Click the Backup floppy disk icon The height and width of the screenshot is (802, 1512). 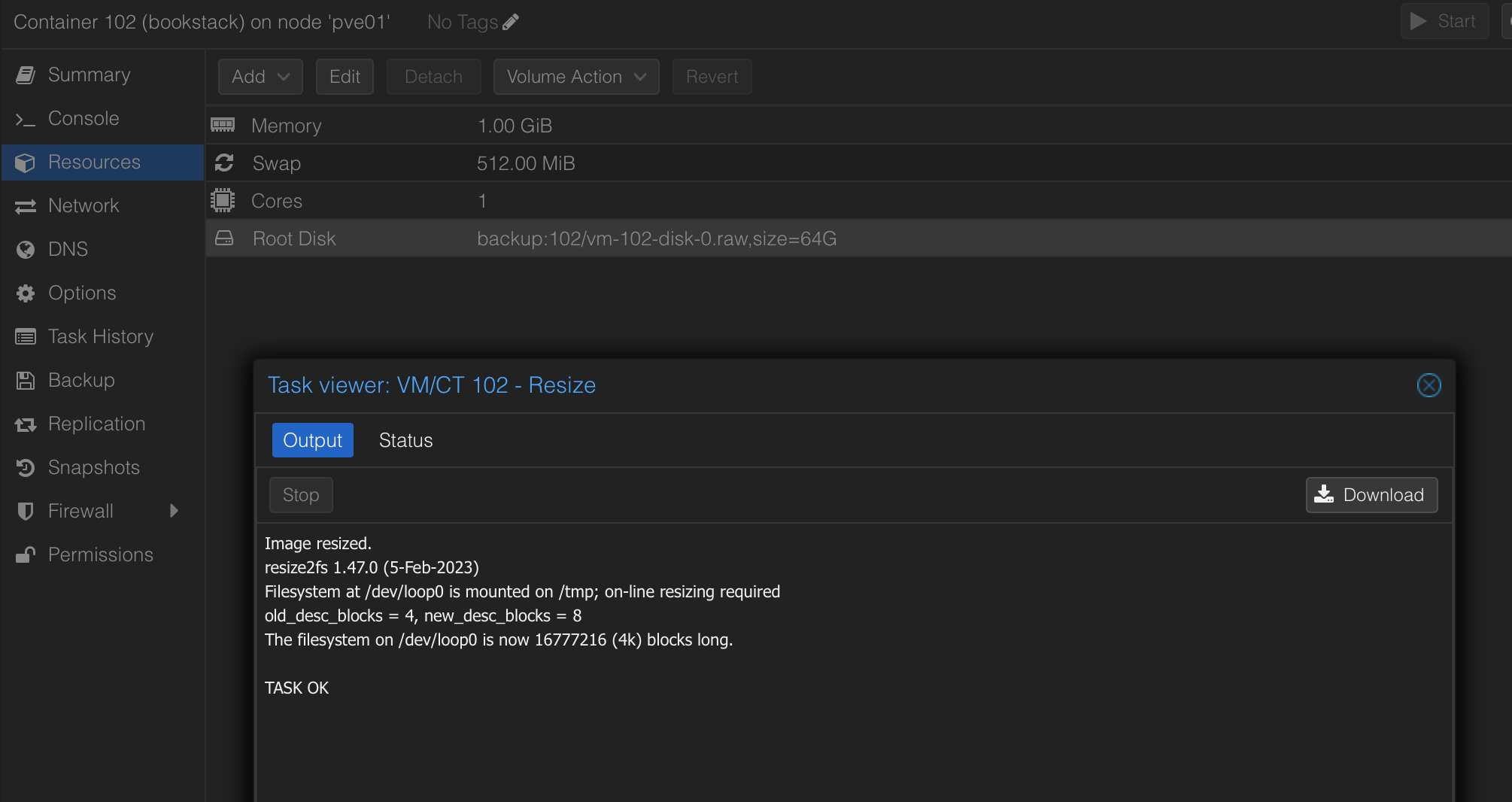(x=26, y=381)
